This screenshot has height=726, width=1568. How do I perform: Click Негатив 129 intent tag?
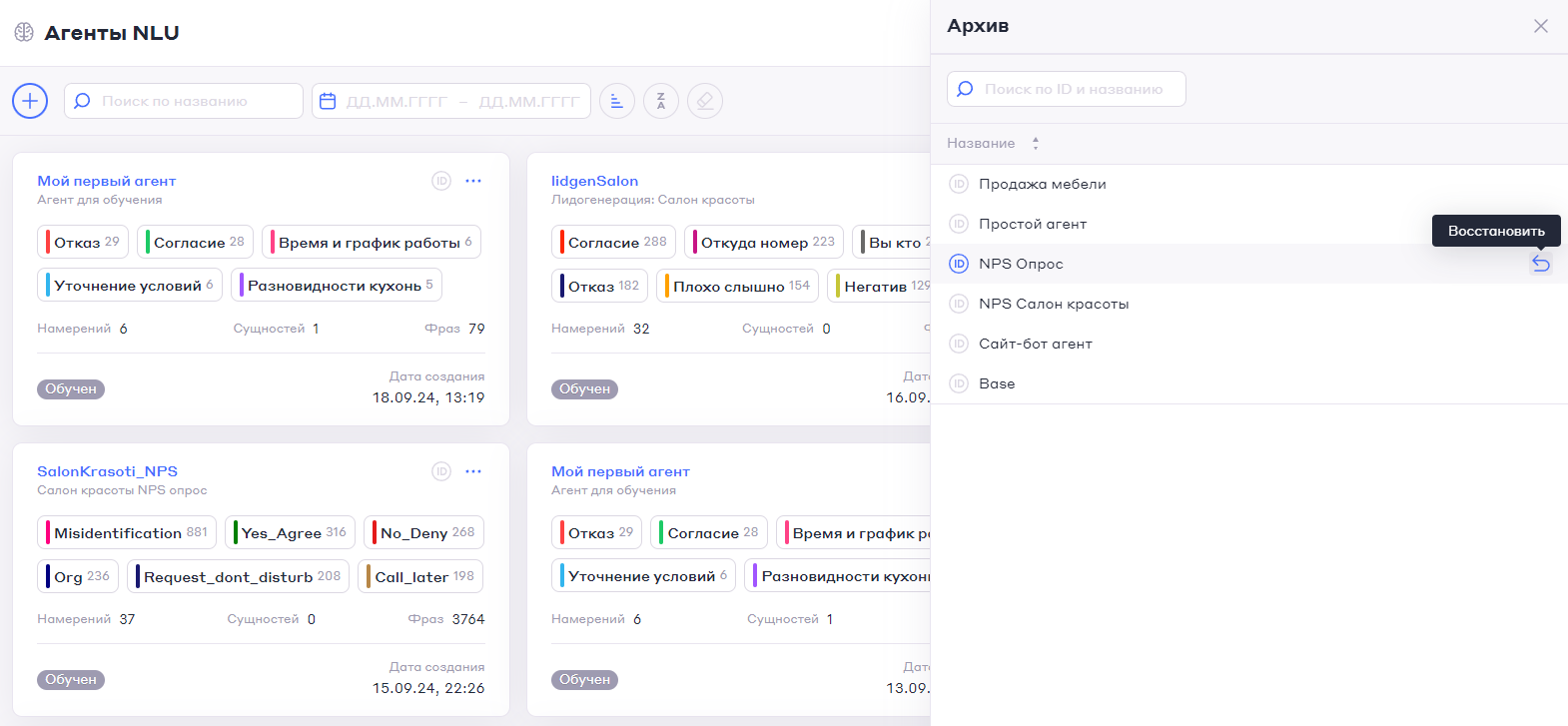pyautogui.click(x=880, y=286)
